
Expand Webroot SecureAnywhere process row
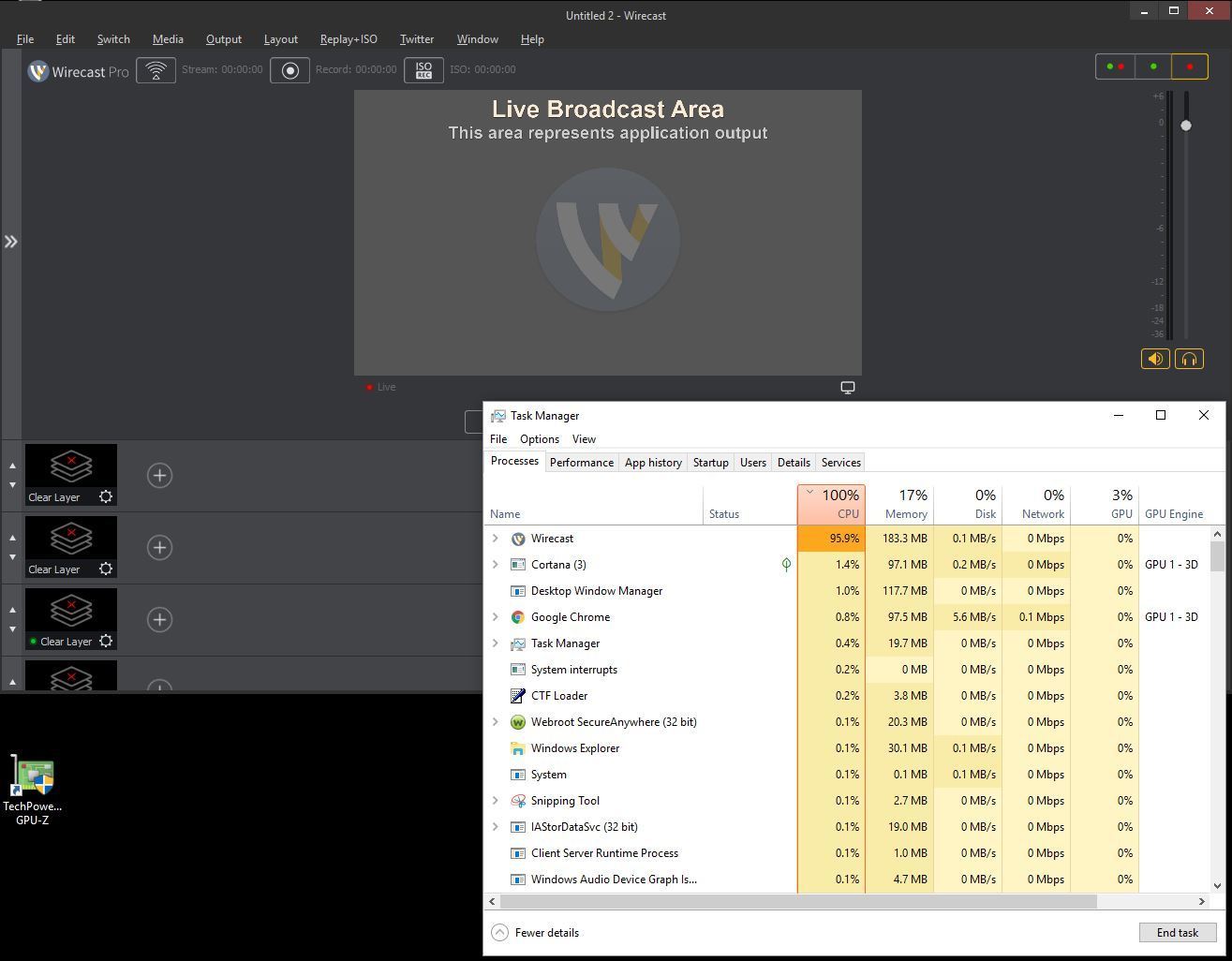click(x=495, y=722)
